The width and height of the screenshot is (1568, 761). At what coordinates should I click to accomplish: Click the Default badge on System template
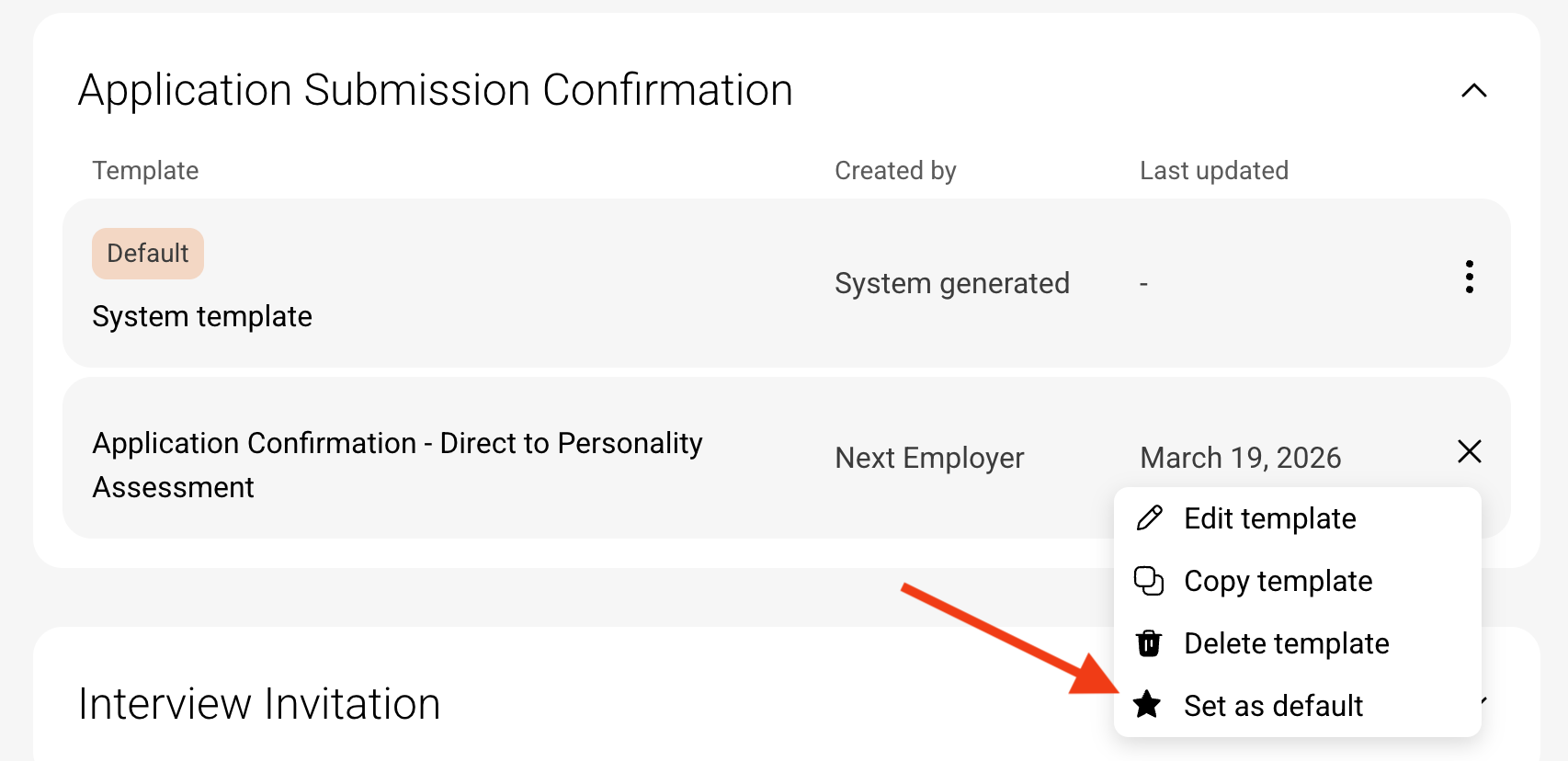[148, 254]
